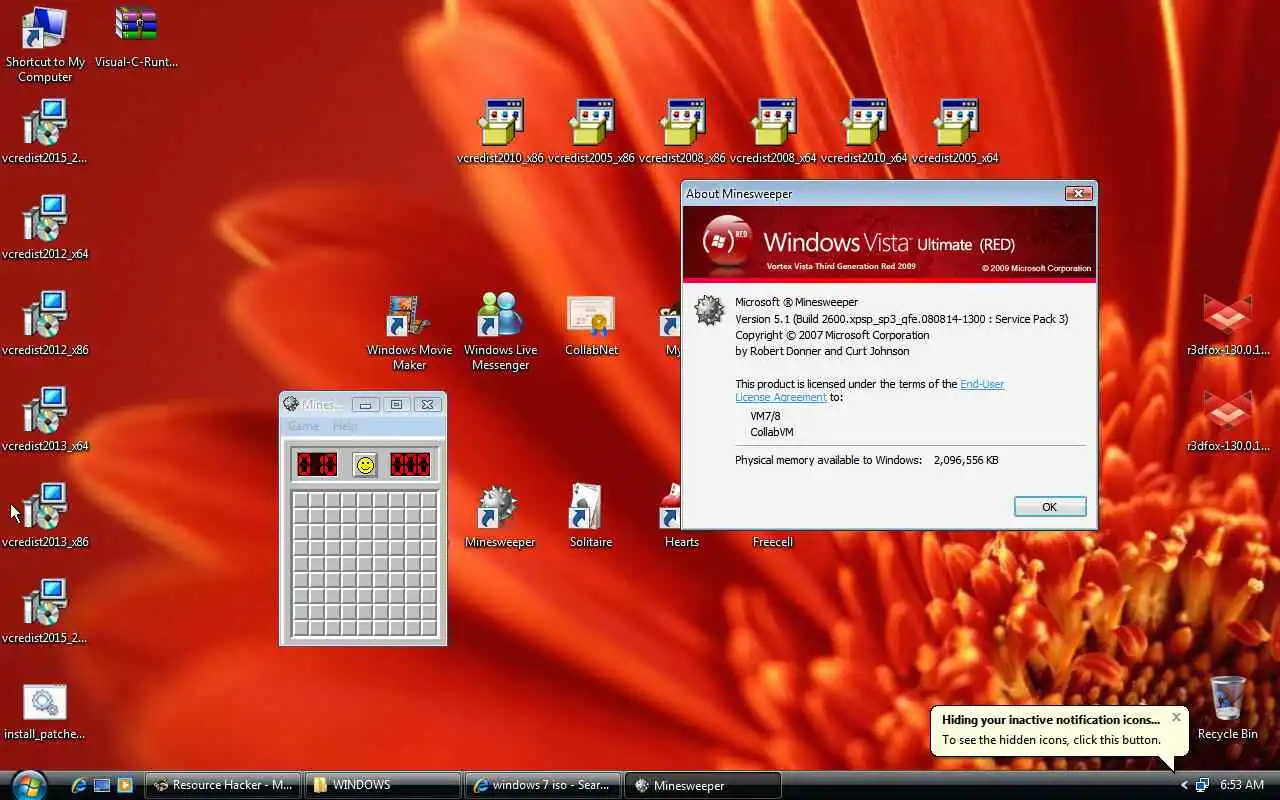Image resolution: width=1280 pixels, height=800 pixels.
Task: Select the Visual-C-Runt... archive icon
Action: 136,38
